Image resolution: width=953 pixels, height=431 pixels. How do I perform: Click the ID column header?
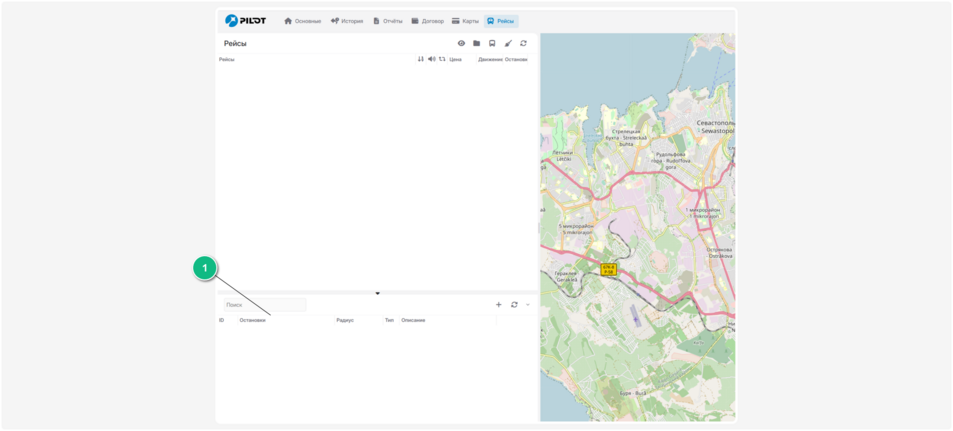[x=222, y=320]
